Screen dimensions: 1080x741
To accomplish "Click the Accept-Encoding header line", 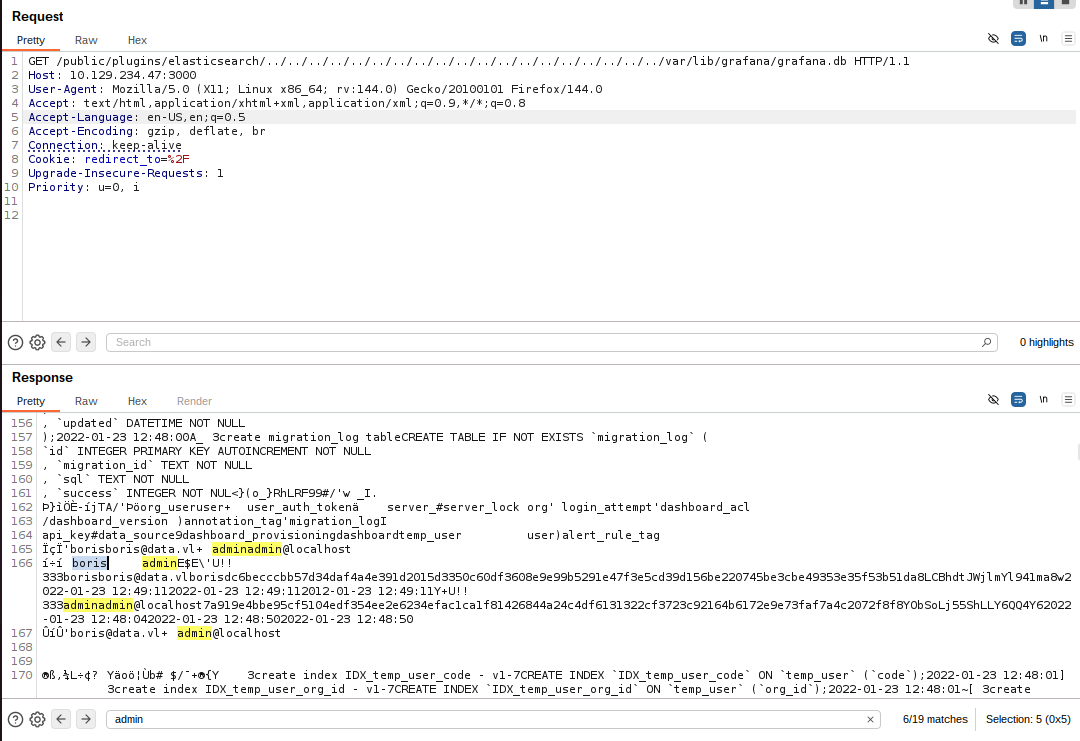I will click(x=147, y=131).
